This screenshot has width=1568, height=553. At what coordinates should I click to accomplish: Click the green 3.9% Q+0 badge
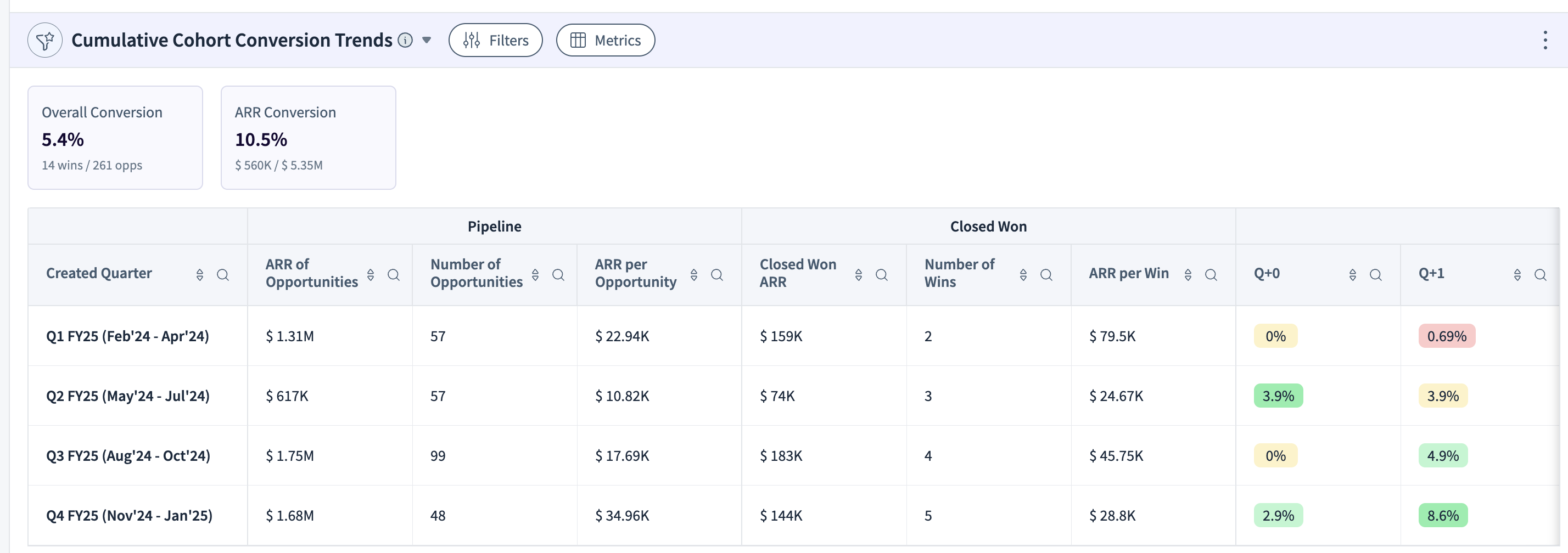[x=1278, y=396]
